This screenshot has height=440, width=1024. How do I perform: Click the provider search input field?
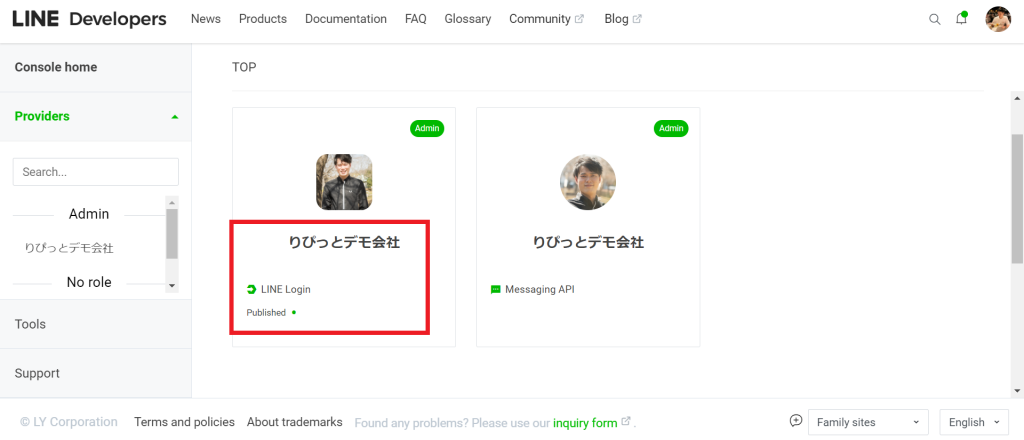[x=95, y=172]
